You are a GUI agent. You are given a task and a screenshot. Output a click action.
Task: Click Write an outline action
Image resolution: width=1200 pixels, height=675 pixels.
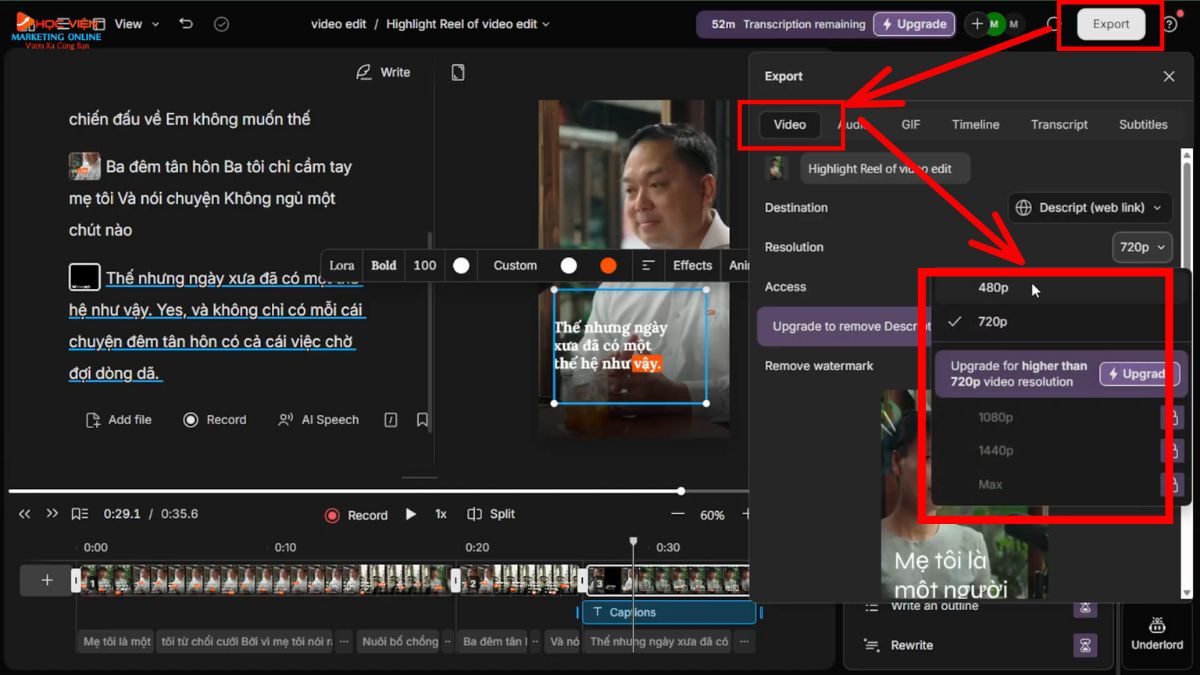[934, 606]
